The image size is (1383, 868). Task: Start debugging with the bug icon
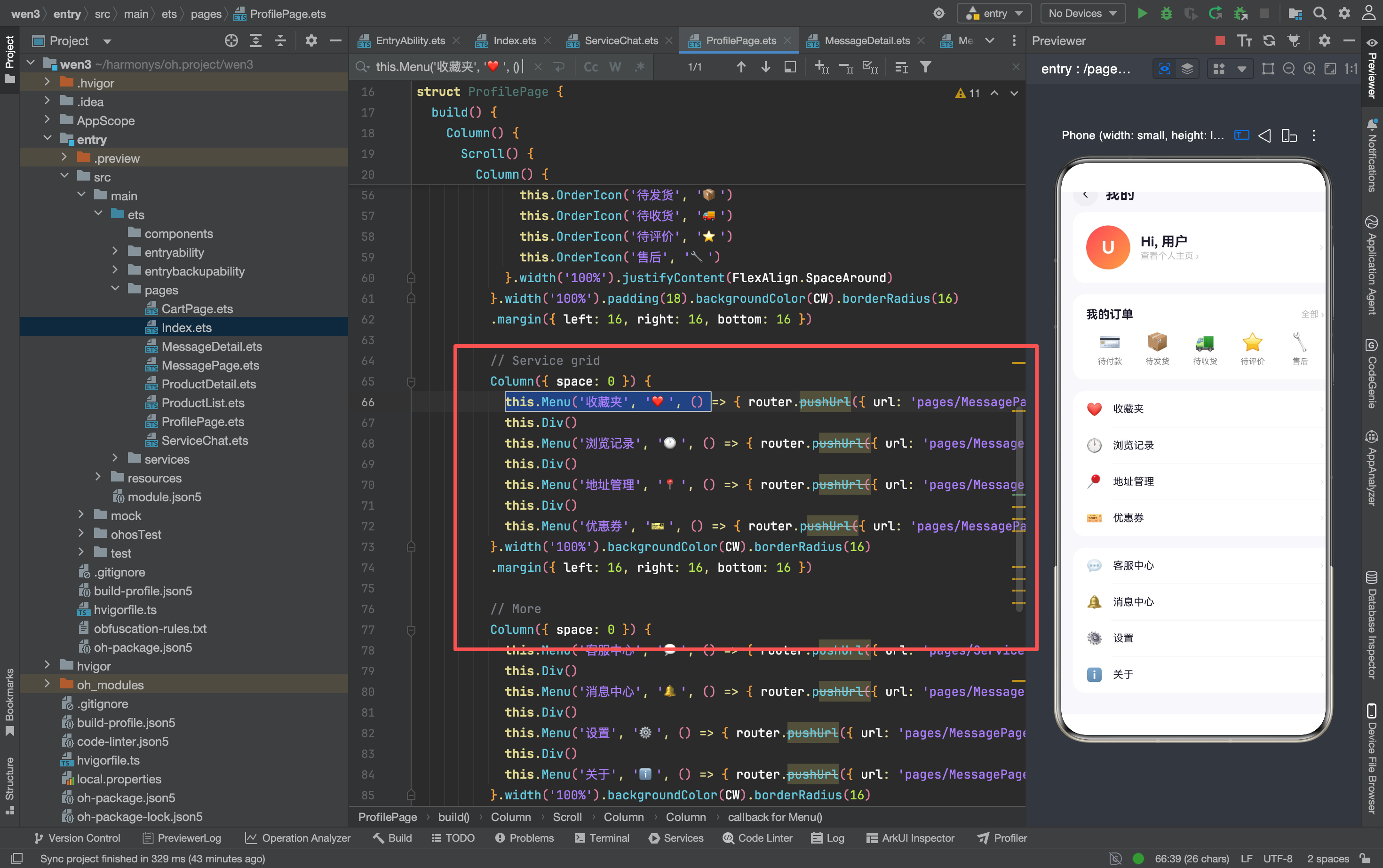(x=1167, y=13)
